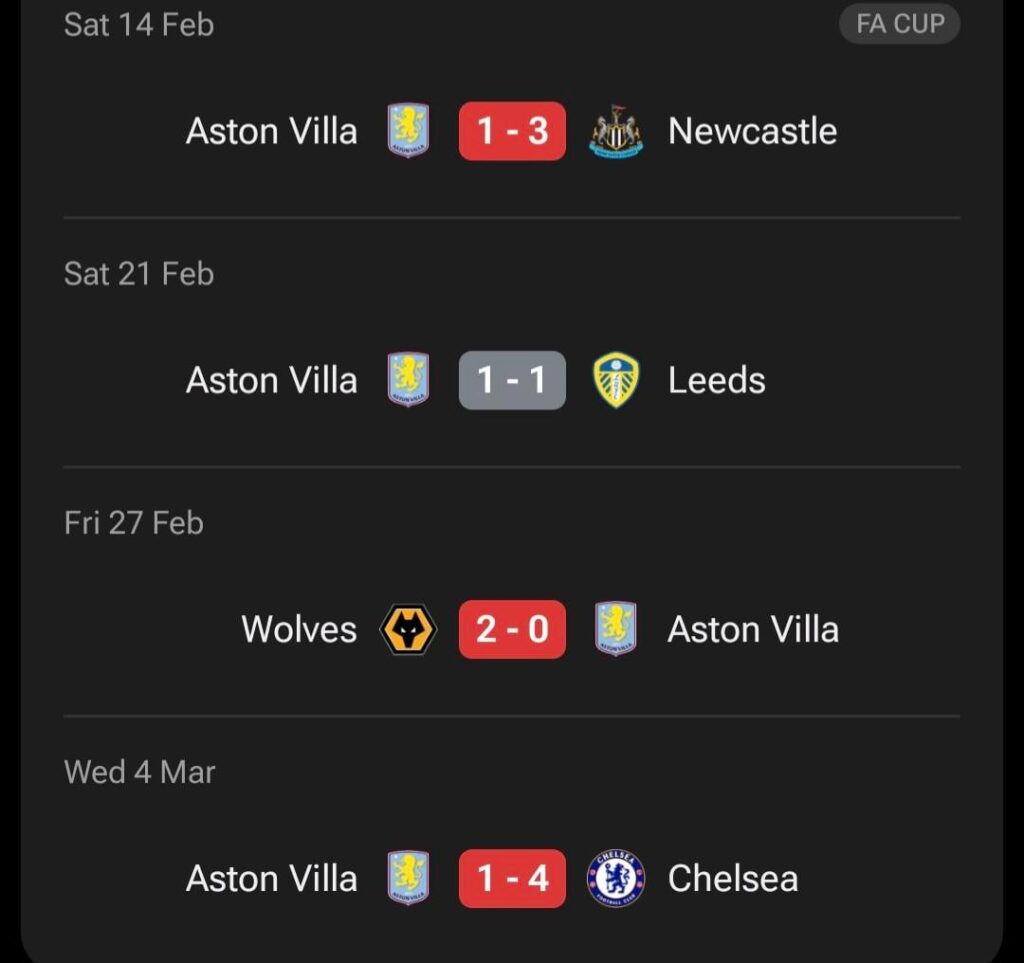
Task: Click the 1-4 Chelsea scoreline
Action: pos(511,878)
